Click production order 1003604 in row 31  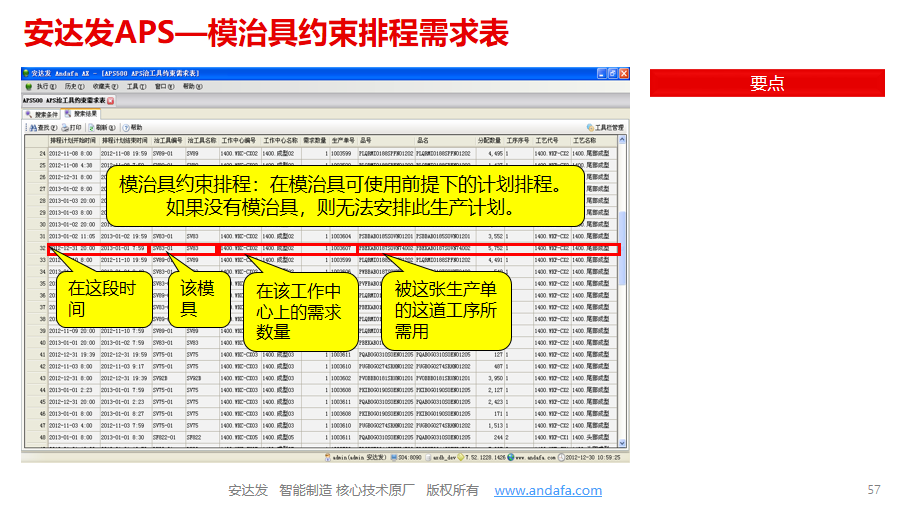[x=343, y=237]
